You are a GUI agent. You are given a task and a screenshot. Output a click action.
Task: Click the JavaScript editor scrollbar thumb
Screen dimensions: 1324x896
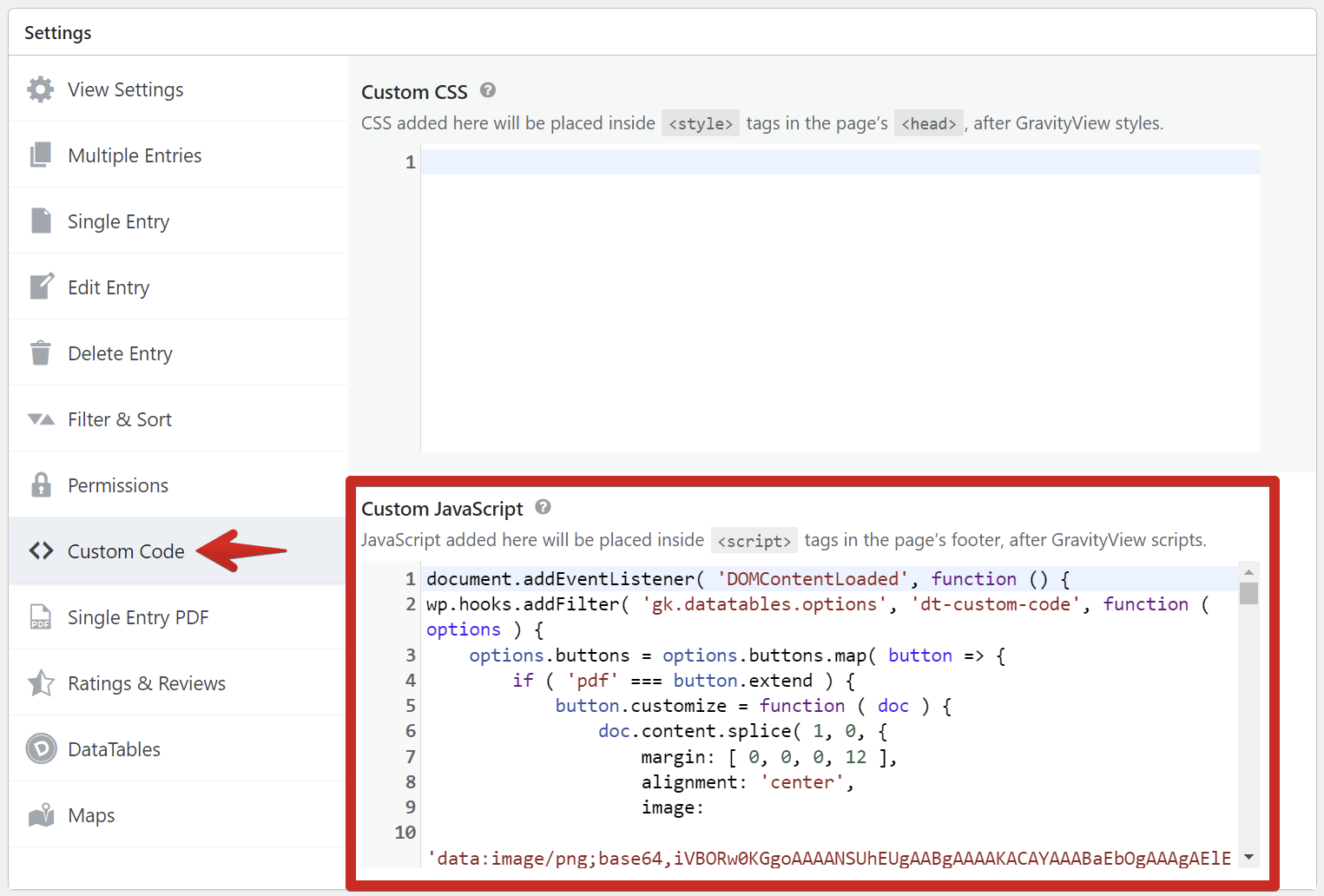pos(1248,593)
